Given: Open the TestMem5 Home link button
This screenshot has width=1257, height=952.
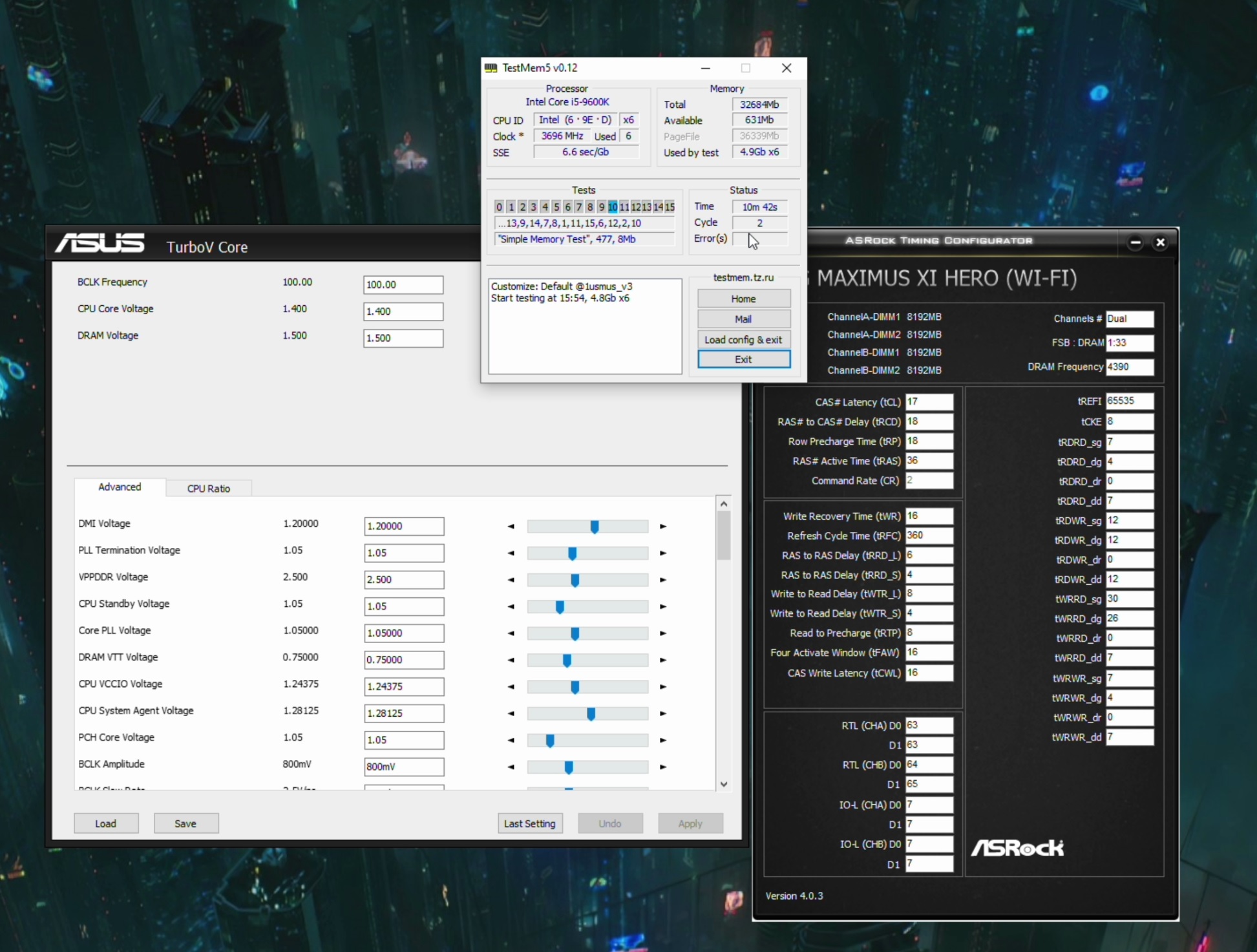Looking at the screenshot, I should tap(743, 299).
